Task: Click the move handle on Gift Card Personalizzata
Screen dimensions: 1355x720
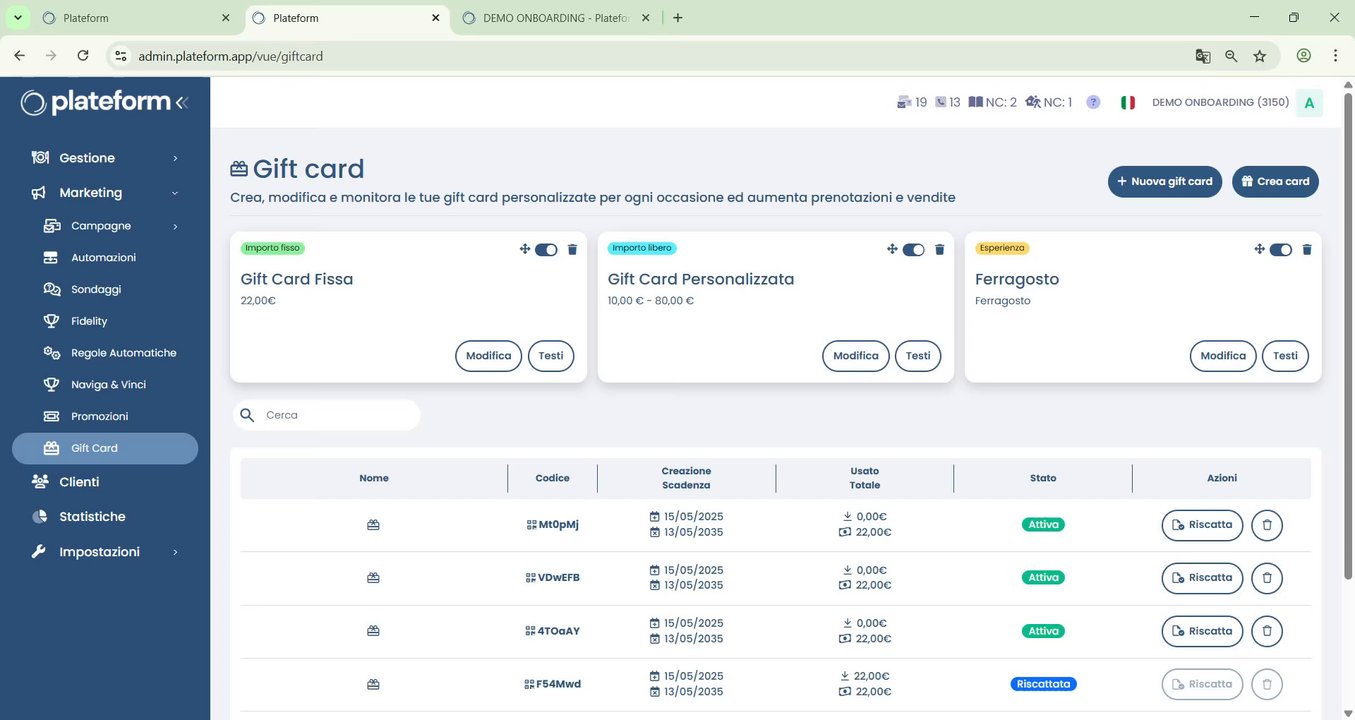Action: tap(892, 249)
